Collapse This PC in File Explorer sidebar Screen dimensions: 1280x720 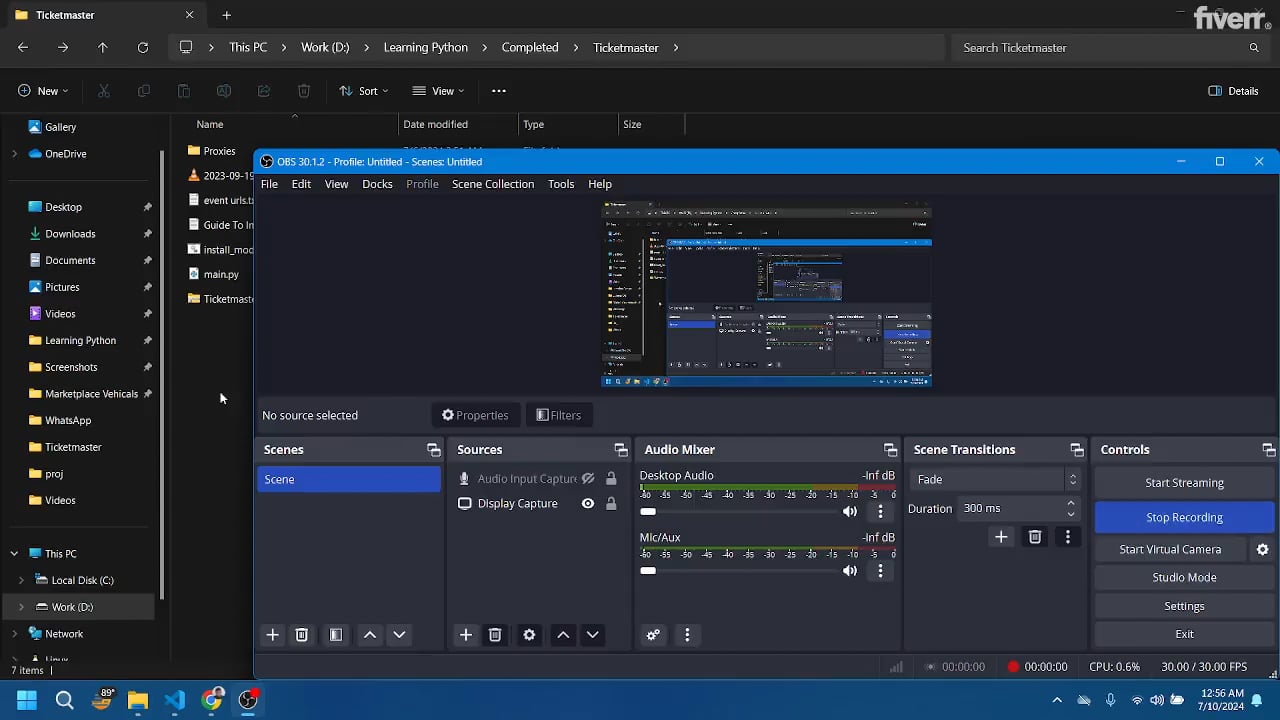[14, 553]
